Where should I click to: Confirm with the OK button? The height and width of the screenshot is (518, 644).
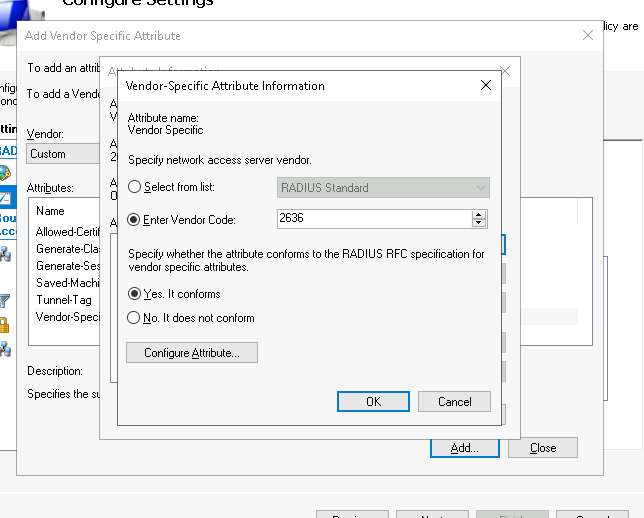(x=373, y=401)
